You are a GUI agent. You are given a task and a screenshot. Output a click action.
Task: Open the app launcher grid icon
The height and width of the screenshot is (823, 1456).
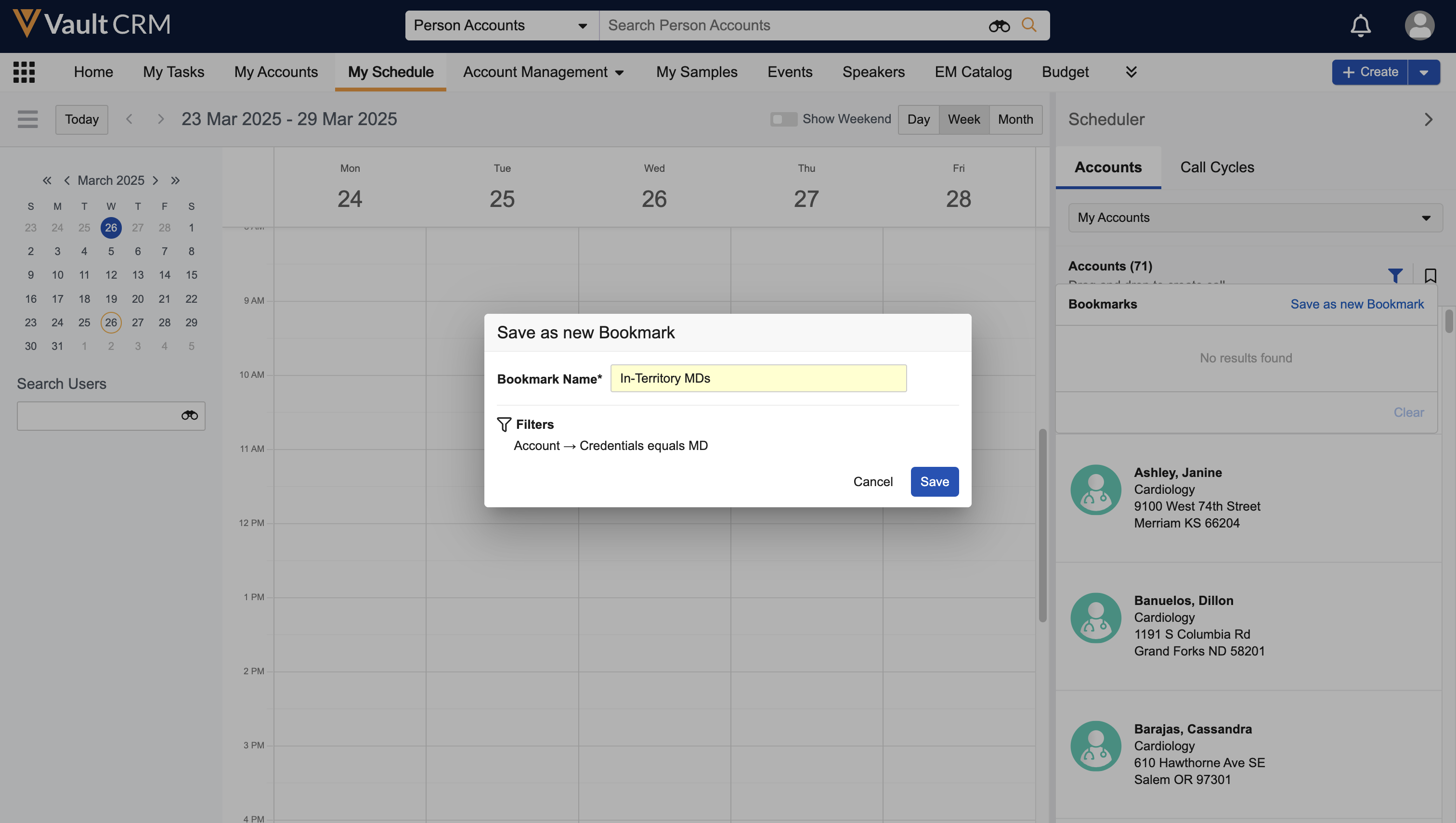(x=24, y=72)
